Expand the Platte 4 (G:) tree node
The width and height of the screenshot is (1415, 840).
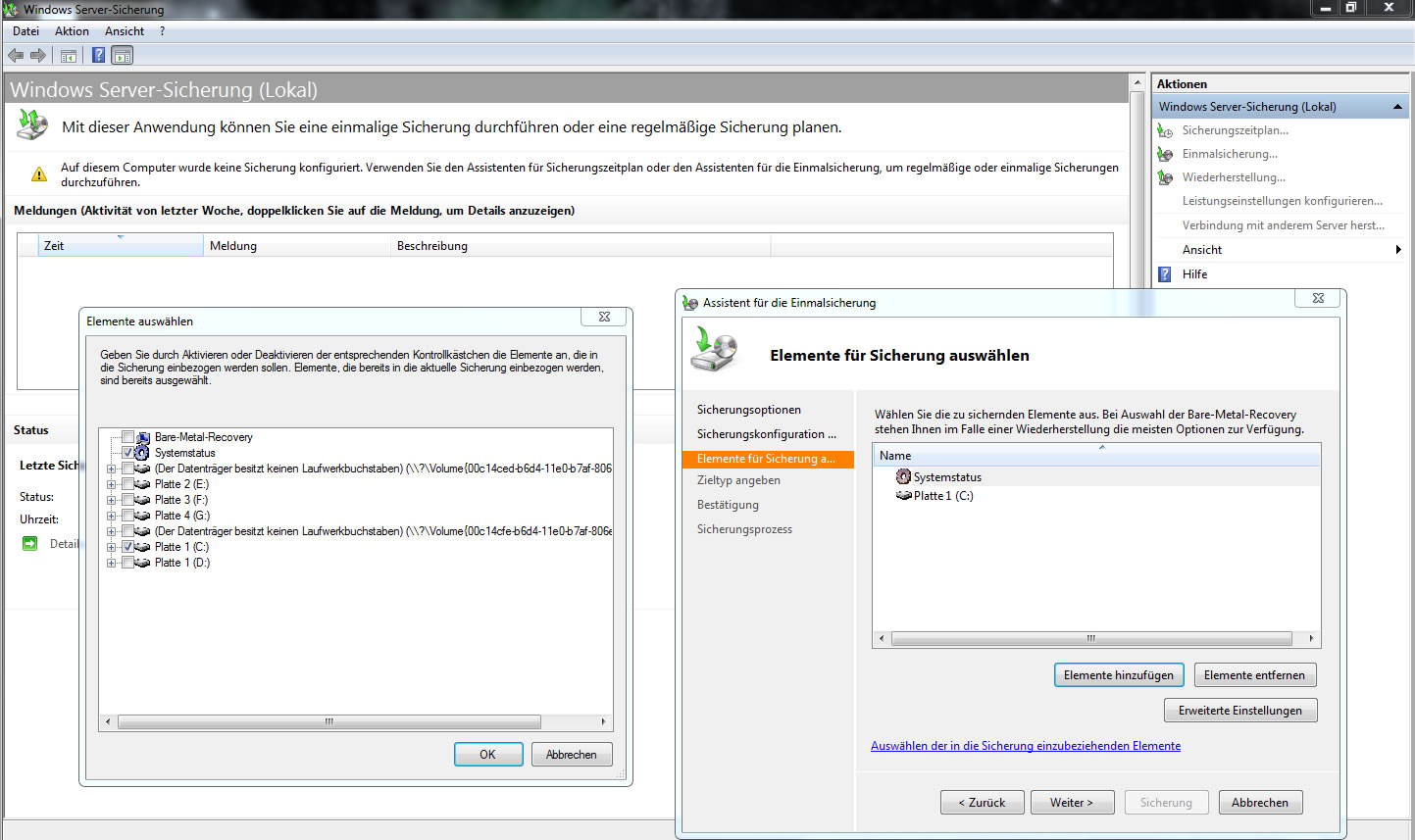point(111,516)
